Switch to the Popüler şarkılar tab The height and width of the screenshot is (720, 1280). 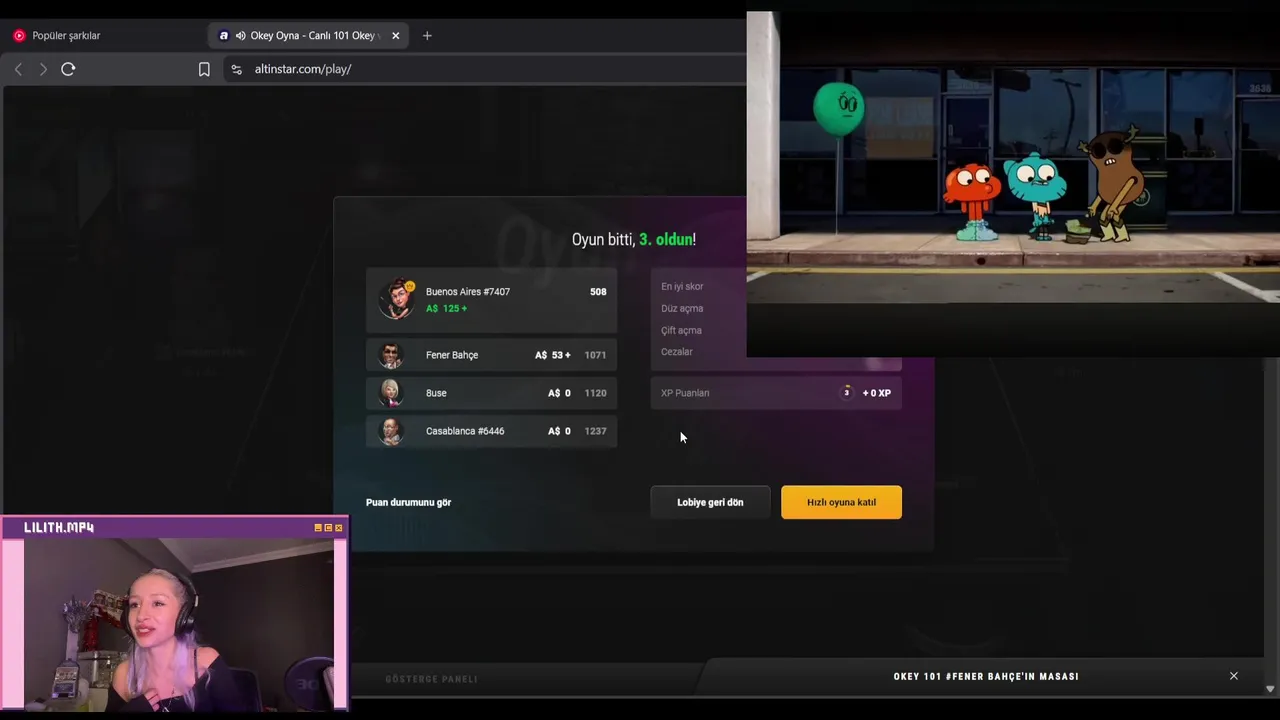[66, 35]
